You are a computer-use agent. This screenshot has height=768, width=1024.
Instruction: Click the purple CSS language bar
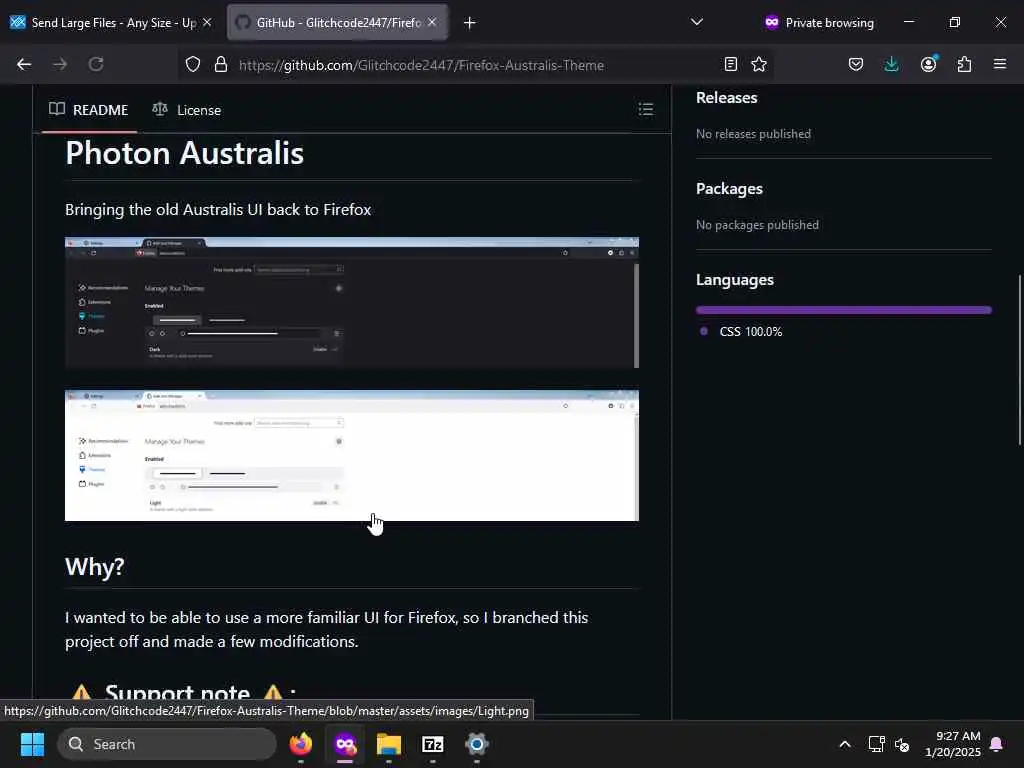[844, 310]
